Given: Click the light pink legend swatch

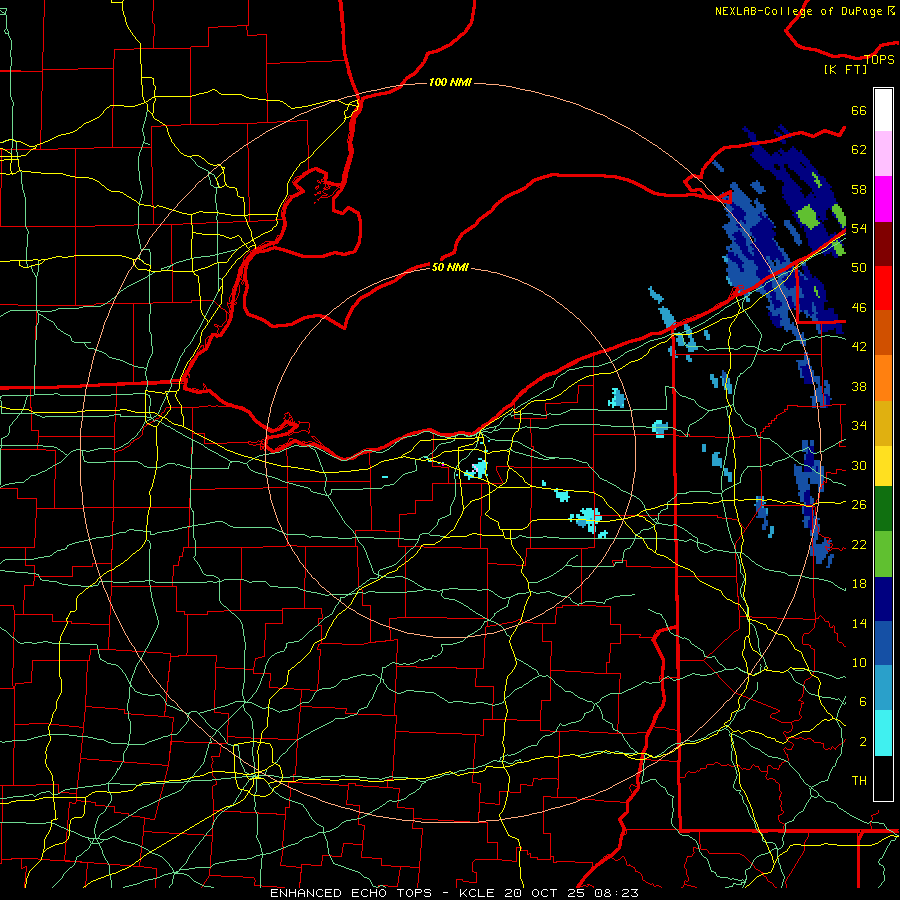Looking at the screenshot, I should (883, 154).
